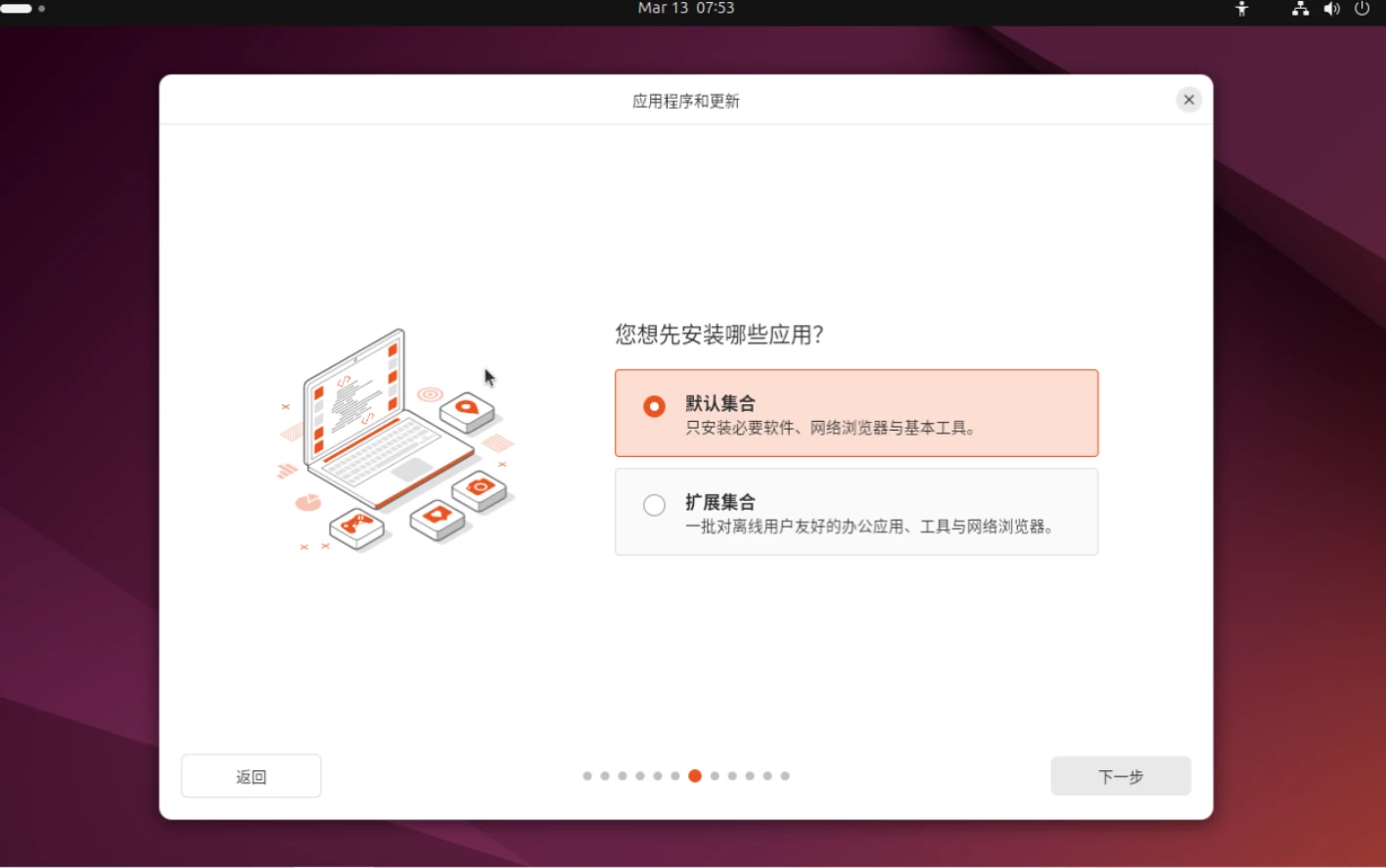
Task: Click 下一步 to continue installation
Action: [1120, 776]
